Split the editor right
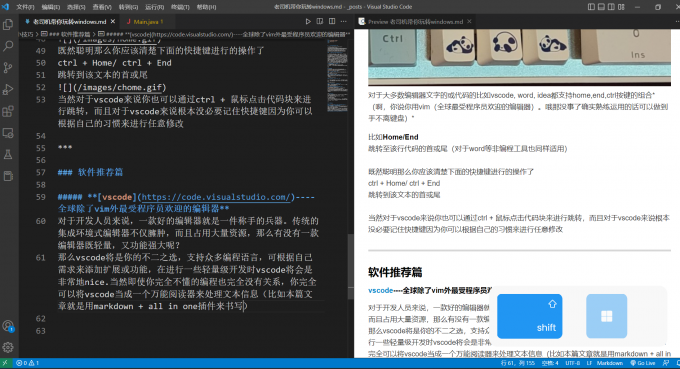The height and width of the screenshot is (369, 680). [332, 21]
